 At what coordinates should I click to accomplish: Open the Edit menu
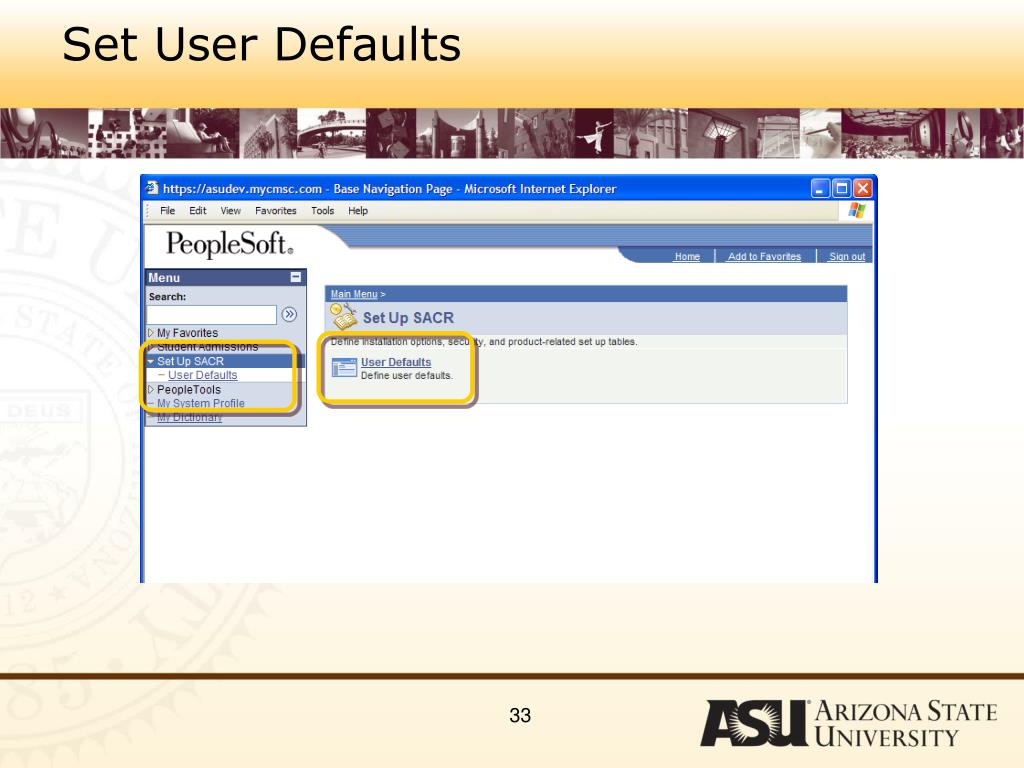pyautogui.click(x=197, y=210)
